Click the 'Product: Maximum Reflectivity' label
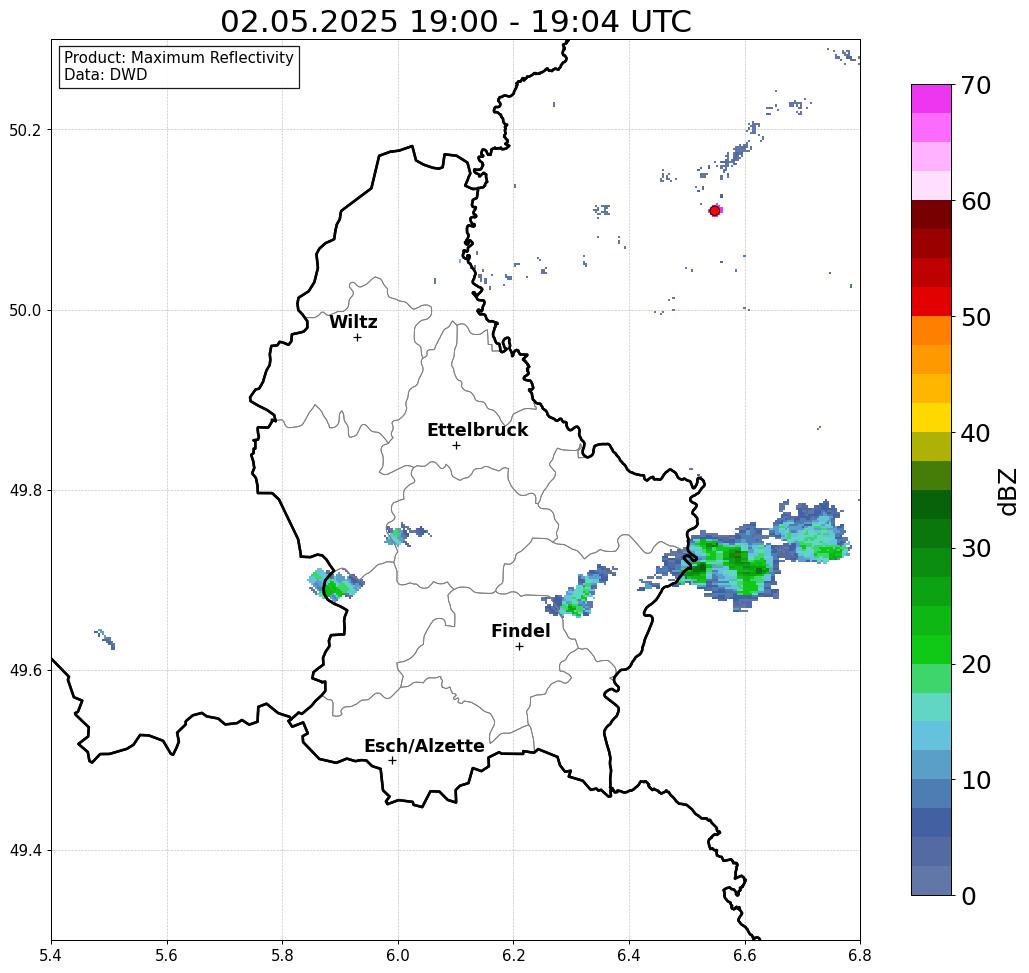 [178, 58]
